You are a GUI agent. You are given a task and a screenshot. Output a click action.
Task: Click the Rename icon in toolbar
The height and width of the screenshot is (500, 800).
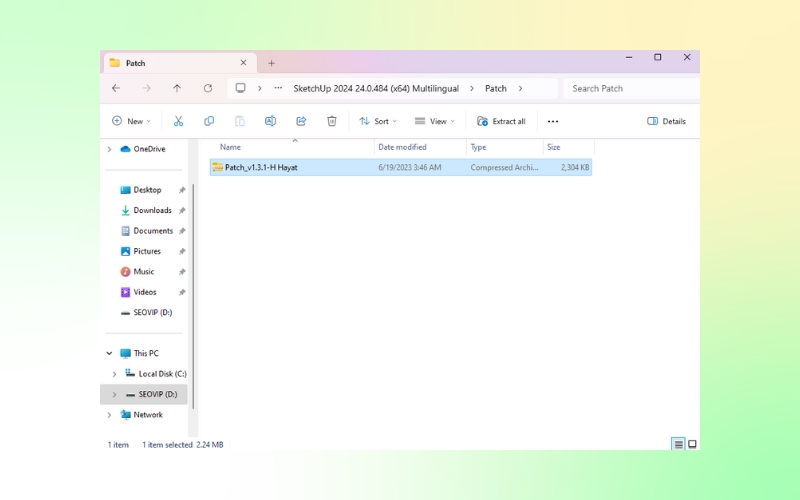coord(270,121)
